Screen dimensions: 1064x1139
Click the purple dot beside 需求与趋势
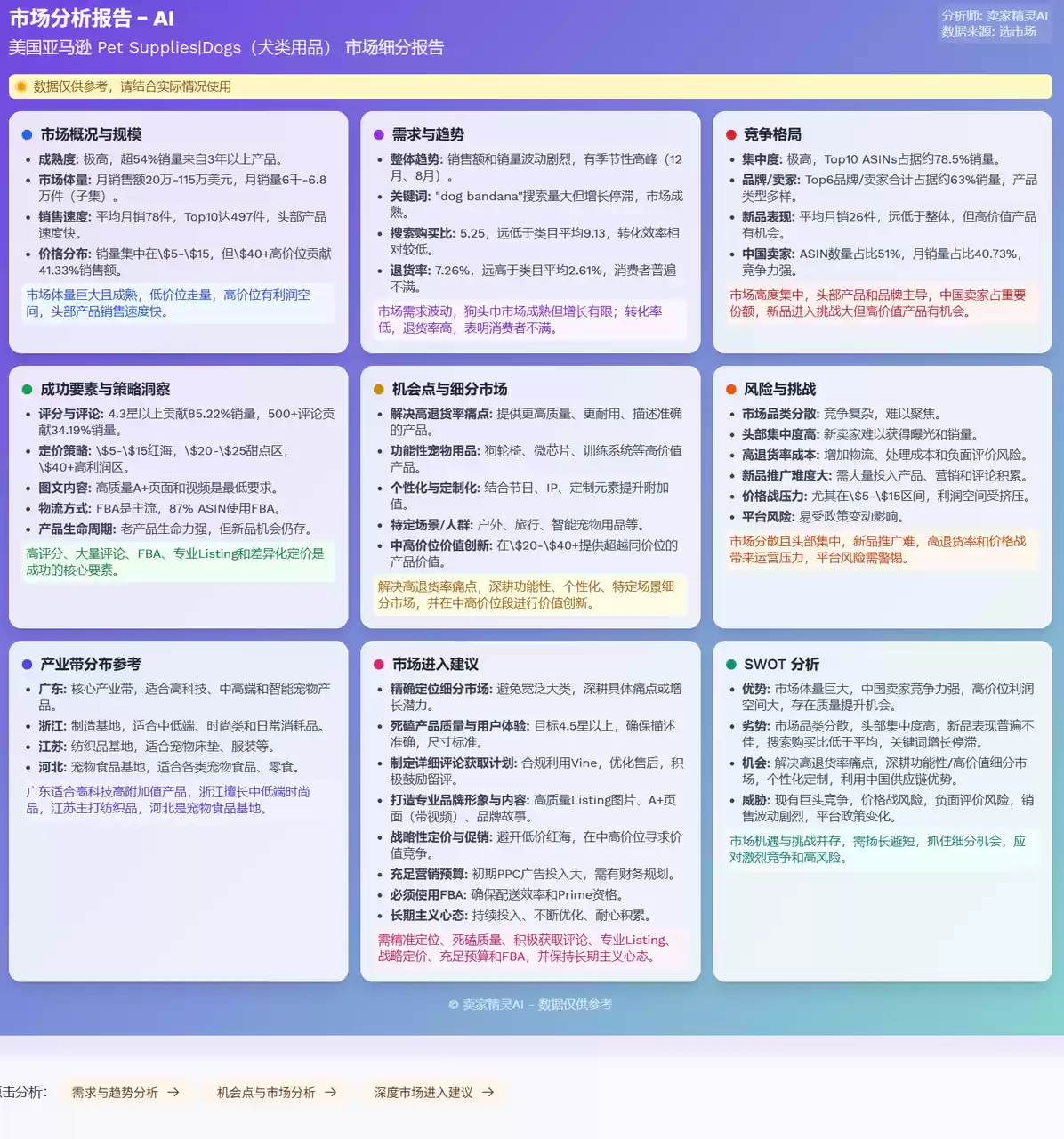click(x=379, y=135)
